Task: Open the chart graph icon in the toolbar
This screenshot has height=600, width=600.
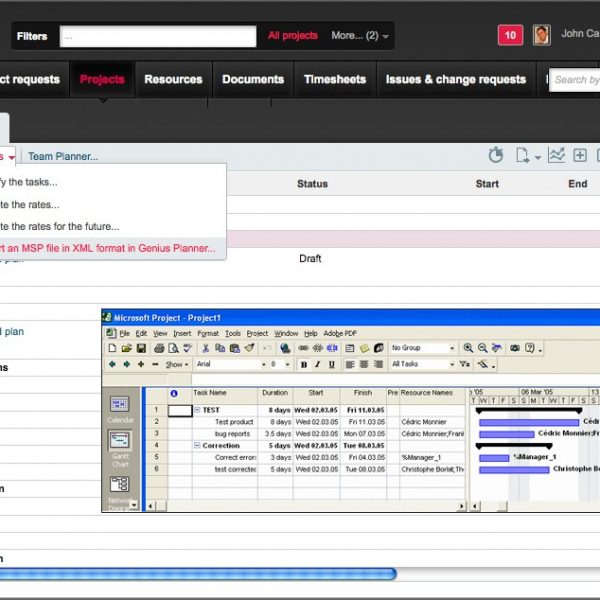Action: click(x=556, y=155)
